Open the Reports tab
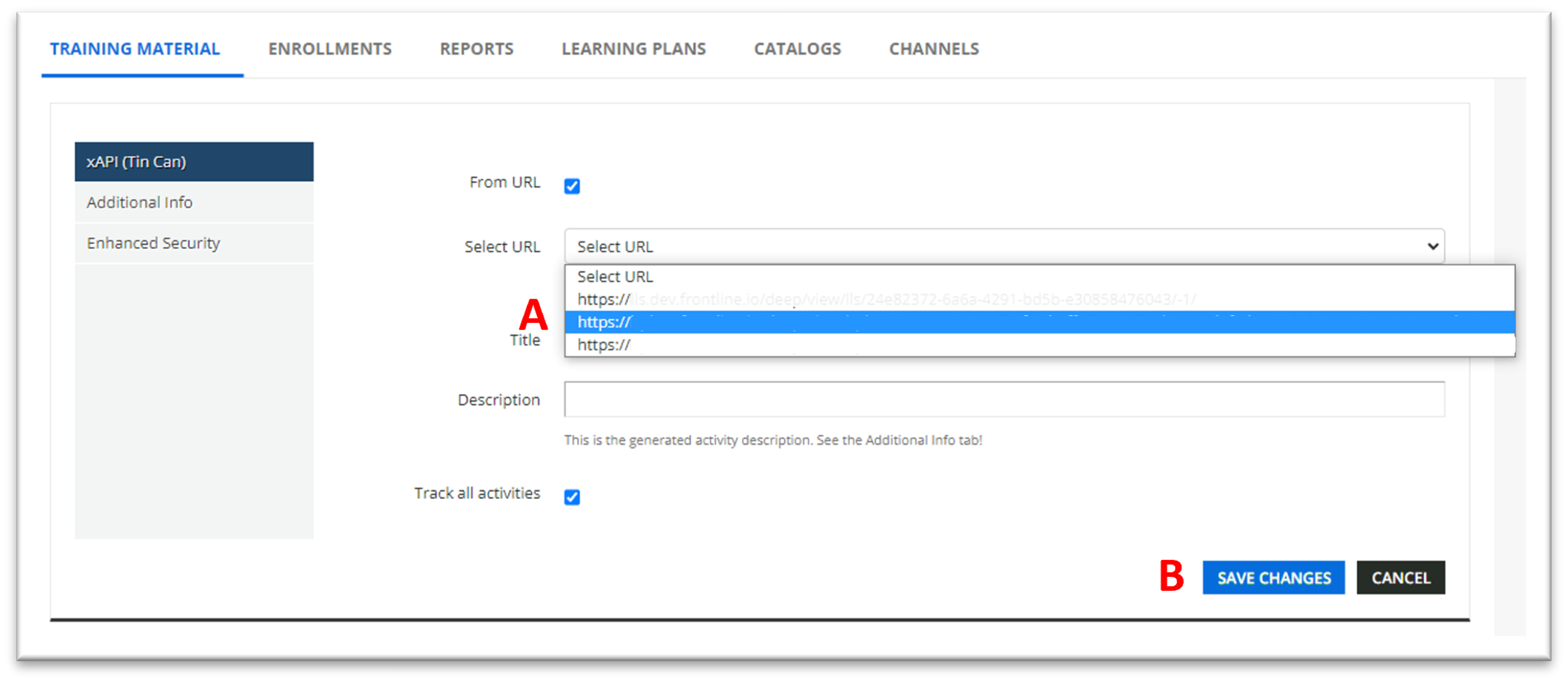 (476, 49)
